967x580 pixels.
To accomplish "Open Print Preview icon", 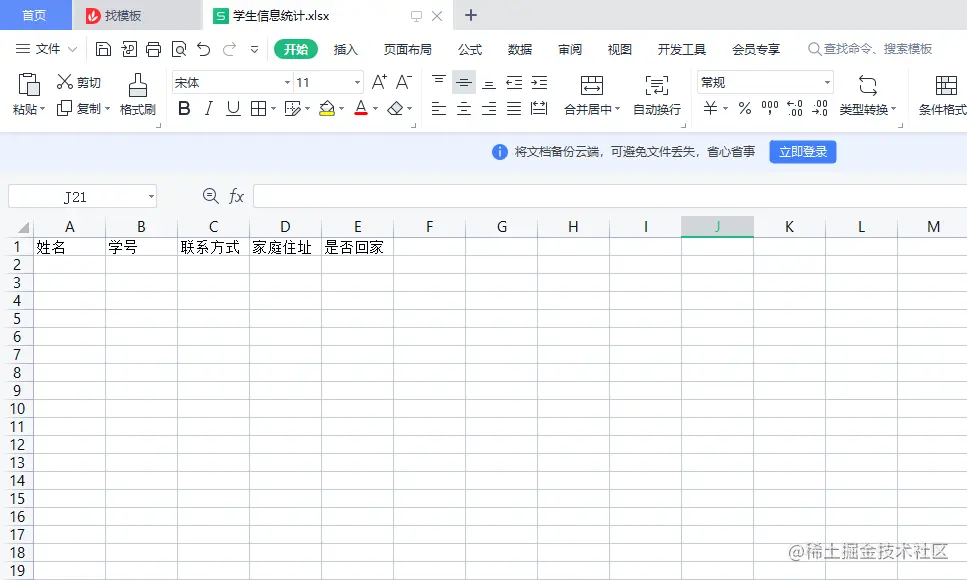I will pyautogui.click(x=179, y=49).
